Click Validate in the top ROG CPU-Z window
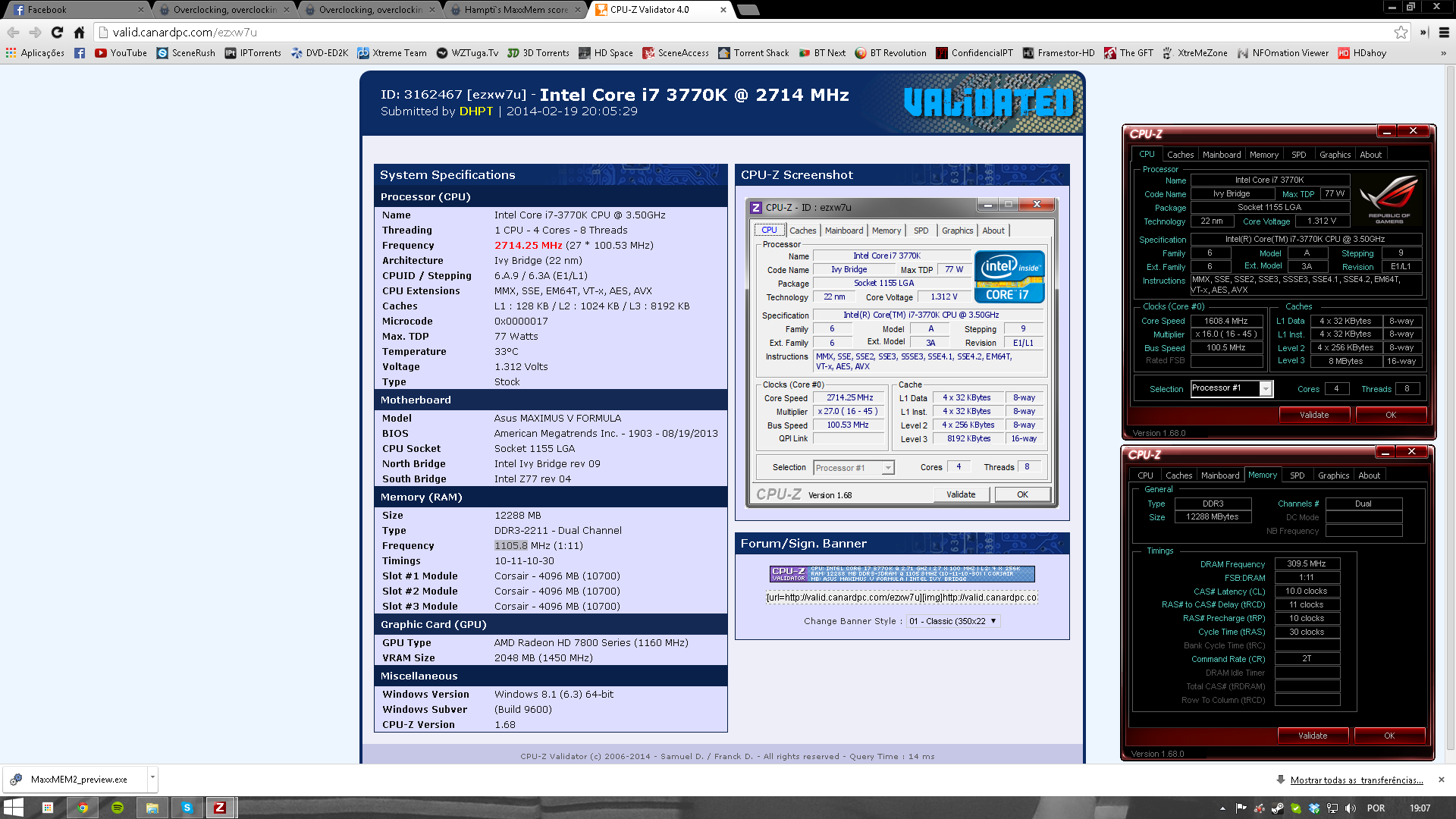This screenshot has height=819, width=1456. pos(1314,415)
